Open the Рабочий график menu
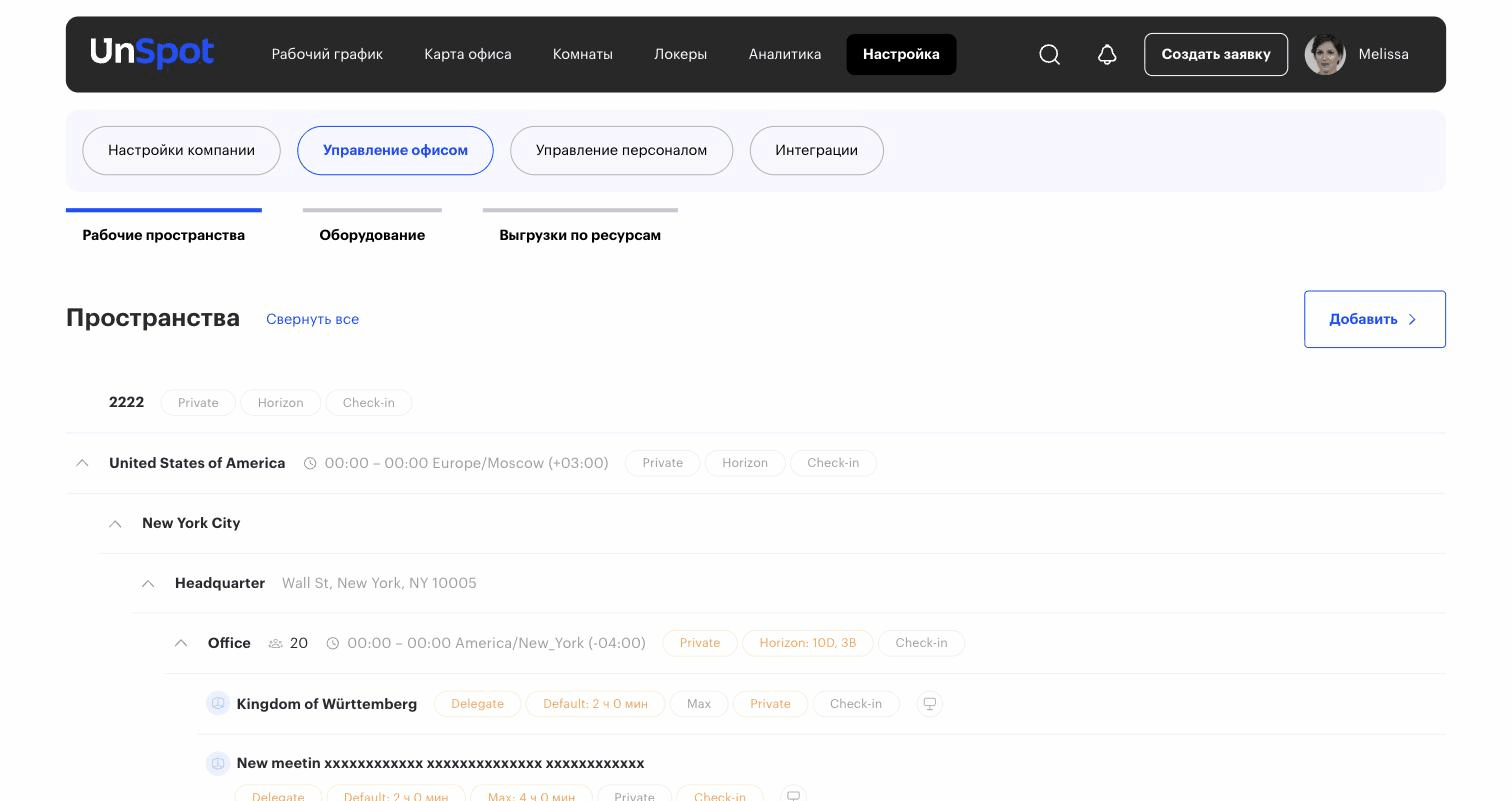1512x801 pixels. [327, 54]
